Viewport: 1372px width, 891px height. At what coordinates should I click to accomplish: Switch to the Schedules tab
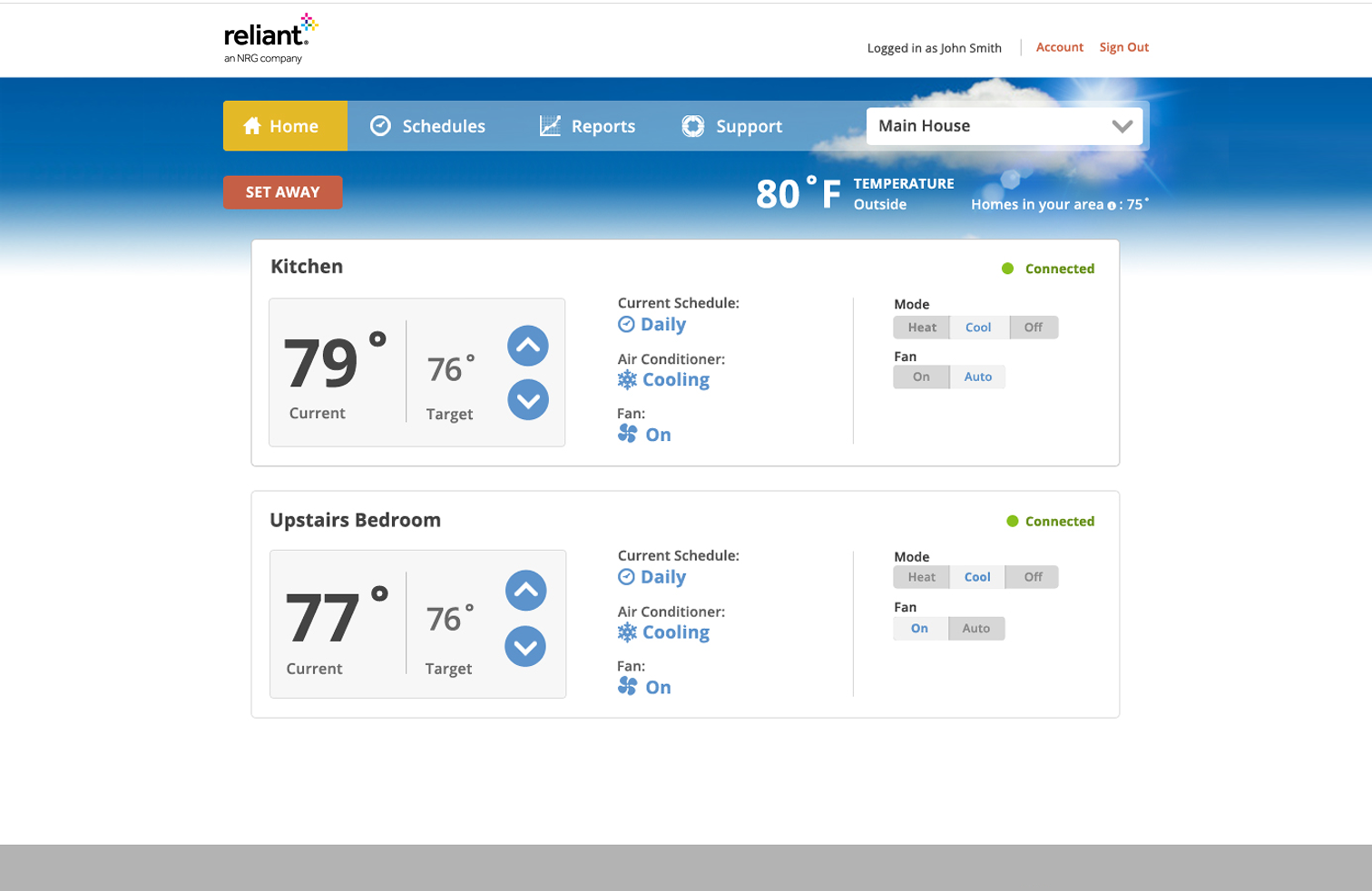pos(426,126)
